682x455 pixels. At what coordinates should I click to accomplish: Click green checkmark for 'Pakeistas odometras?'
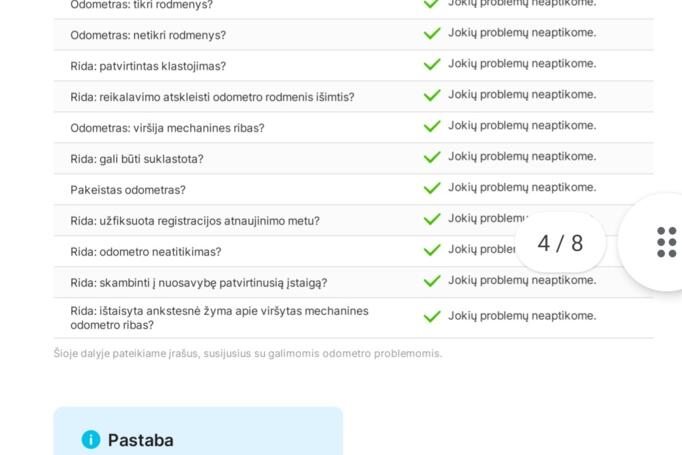[x=432, y=189]
